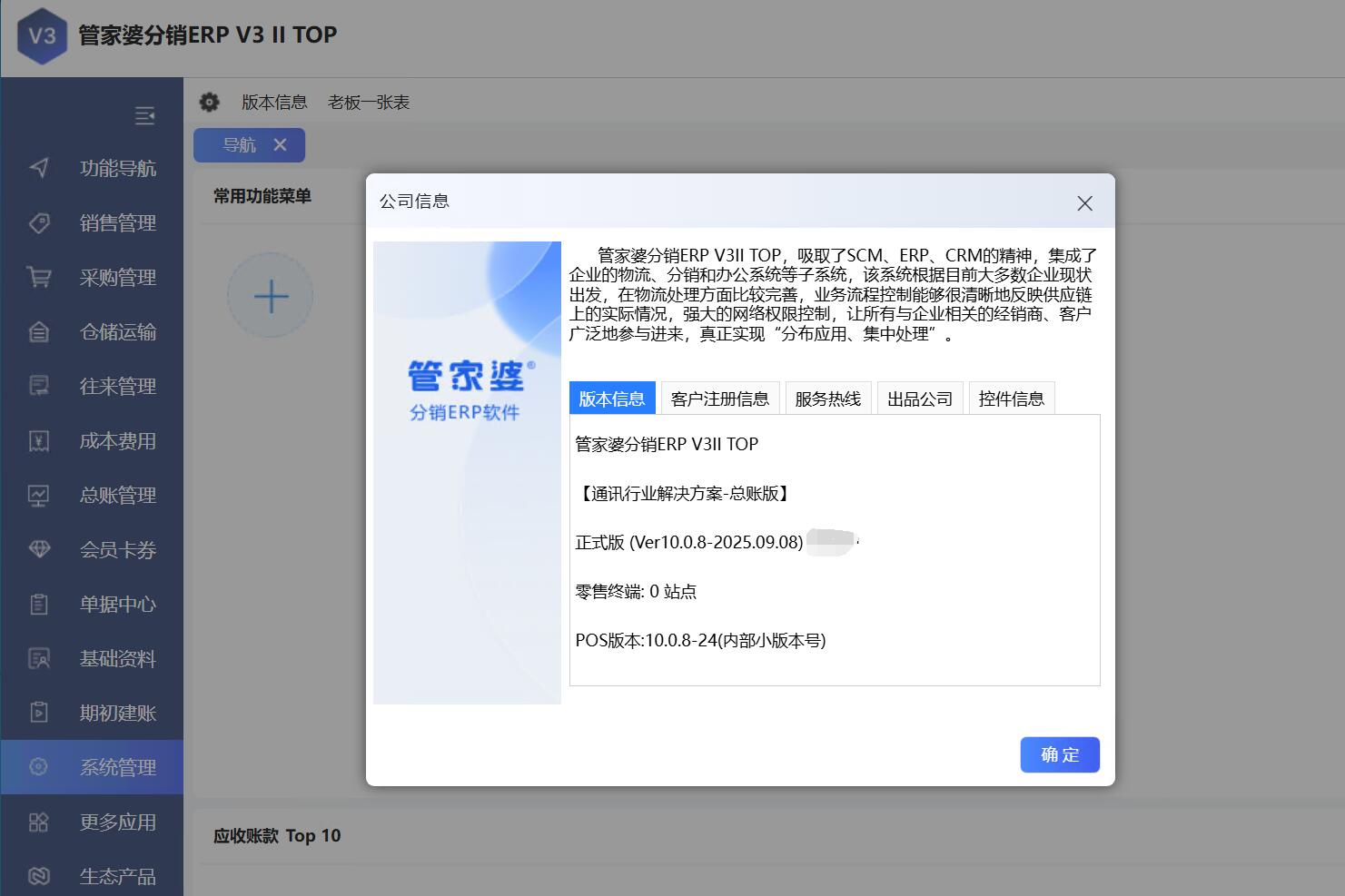
Task: Close the 导航 tab
Action: point(280,144)
